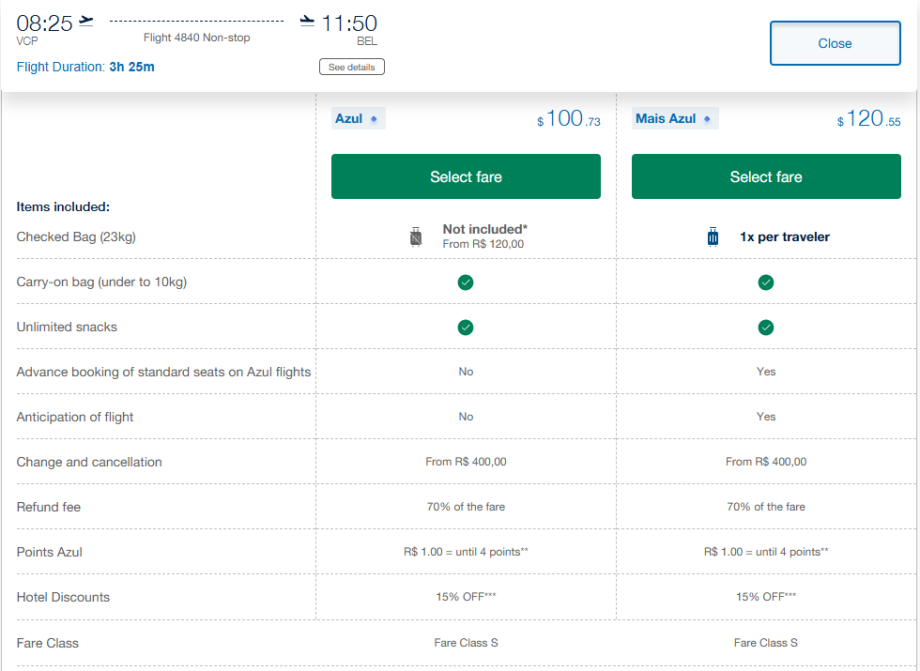Click the blue suitcase icon under Mais Azul
The width and height of the screenshot is (920, 671).
(x=713, y=237)
